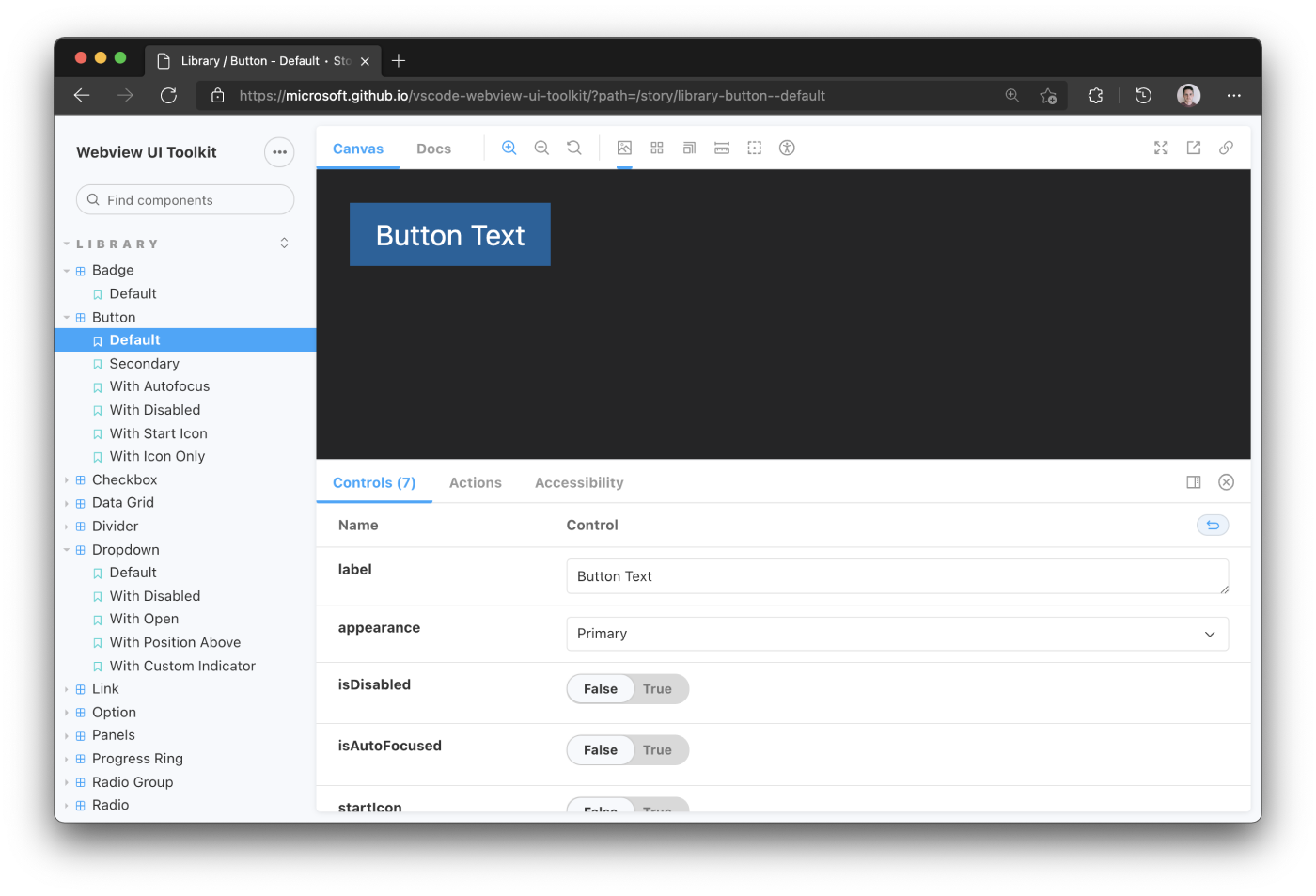
Task: Copy the story link
Action: (x=1226, y=148)
